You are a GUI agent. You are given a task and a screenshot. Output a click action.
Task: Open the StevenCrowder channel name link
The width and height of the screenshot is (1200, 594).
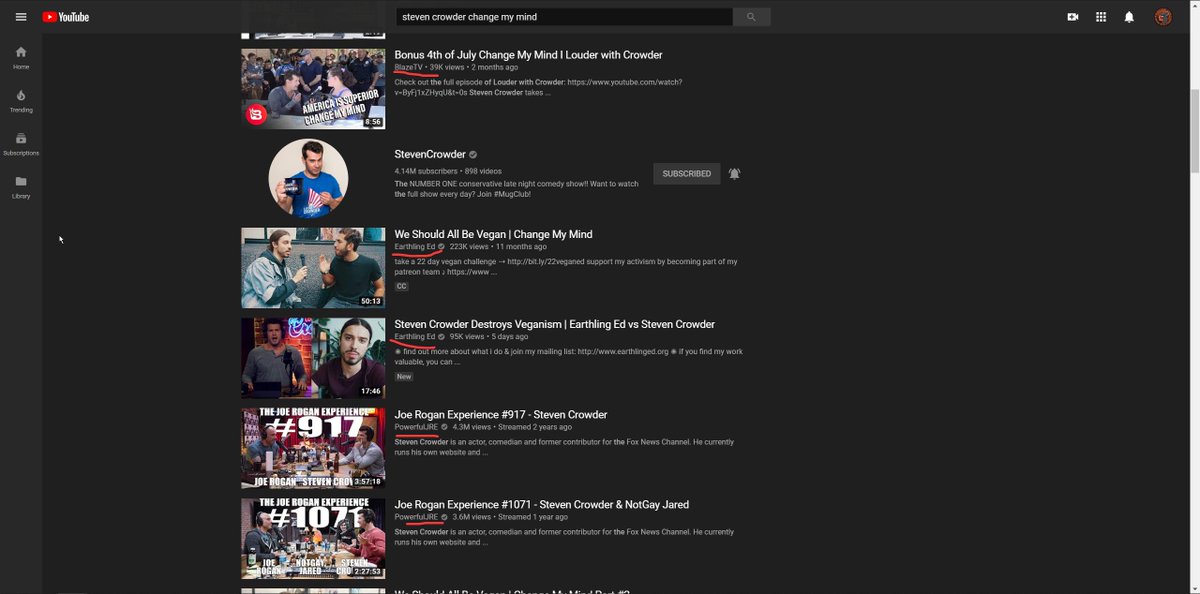tap(430, 155)
